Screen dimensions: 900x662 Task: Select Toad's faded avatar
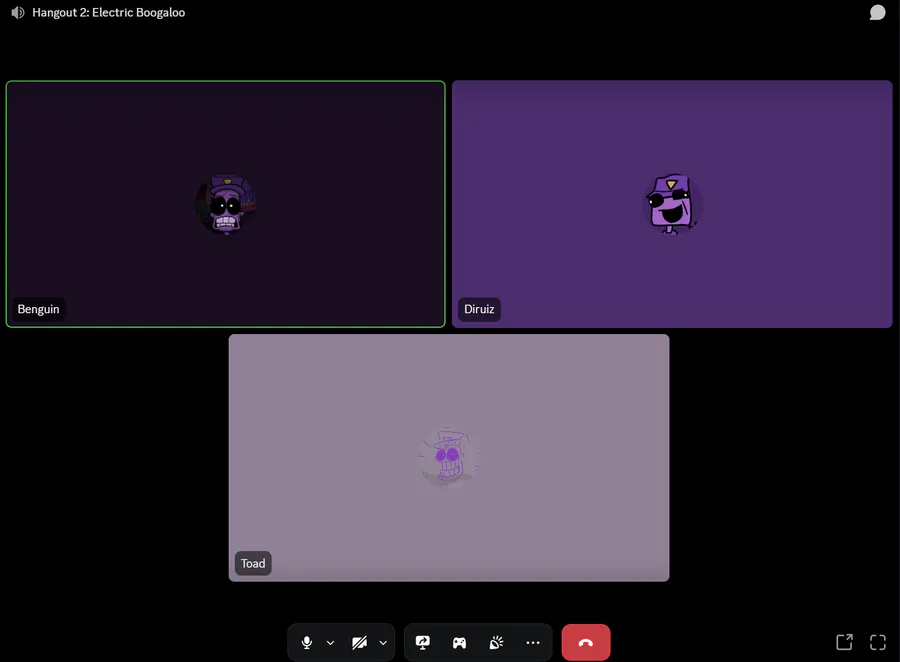tap(449, 458)
